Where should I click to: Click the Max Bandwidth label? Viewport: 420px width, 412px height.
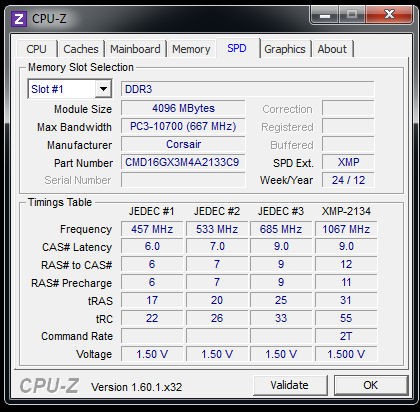tap(74, 127)
